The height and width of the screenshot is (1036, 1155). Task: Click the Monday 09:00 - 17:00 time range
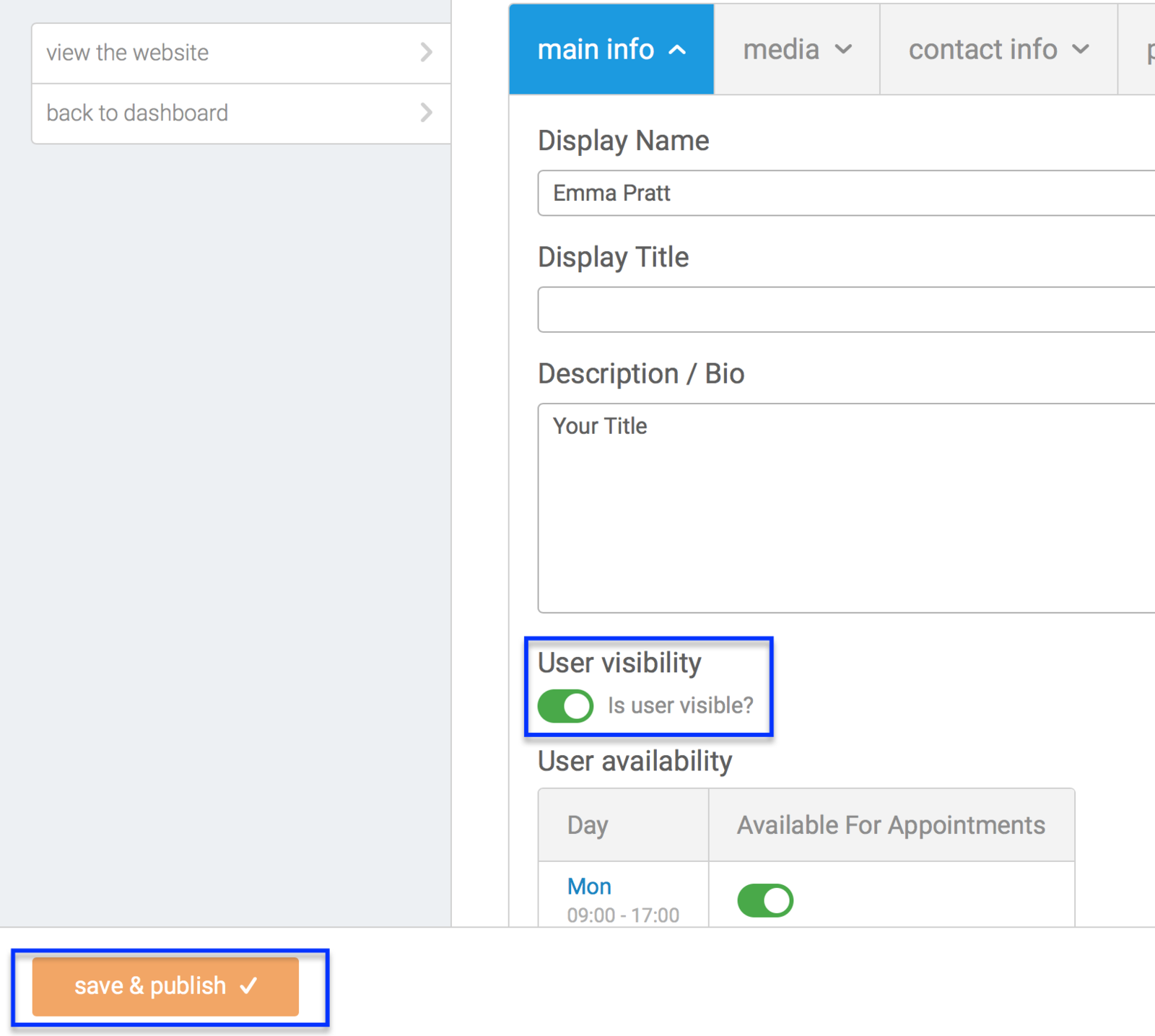point(623,915)
